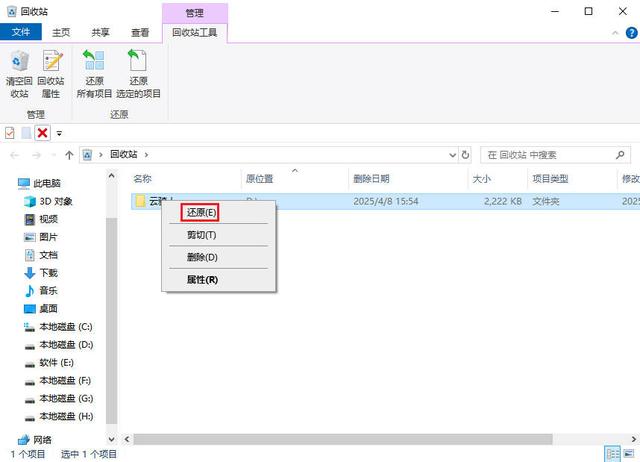Open 本地磁盘 (G:) in sidebar
This screenshot has width=640, height=462.
58,399
